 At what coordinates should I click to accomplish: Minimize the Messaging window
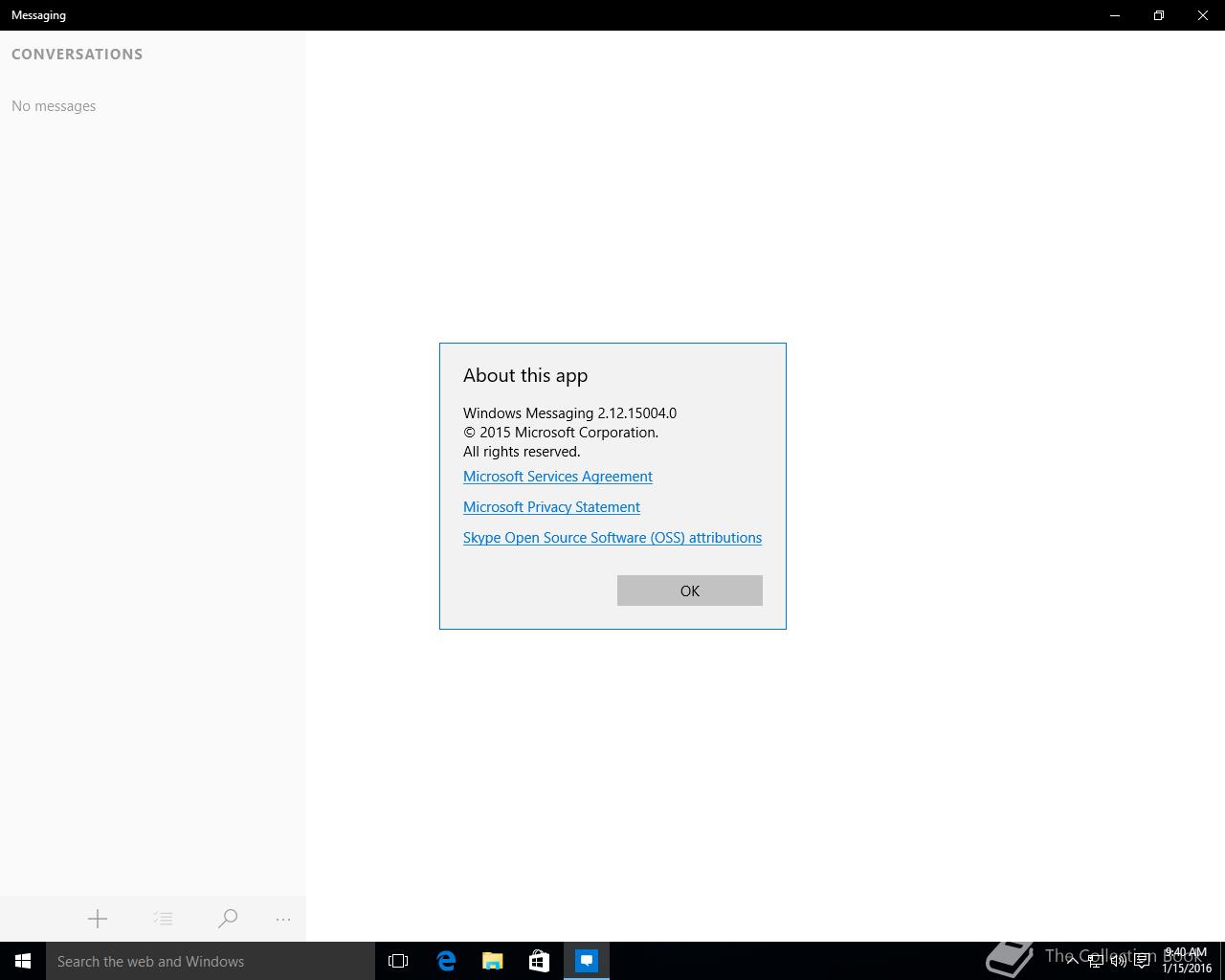1115,15
